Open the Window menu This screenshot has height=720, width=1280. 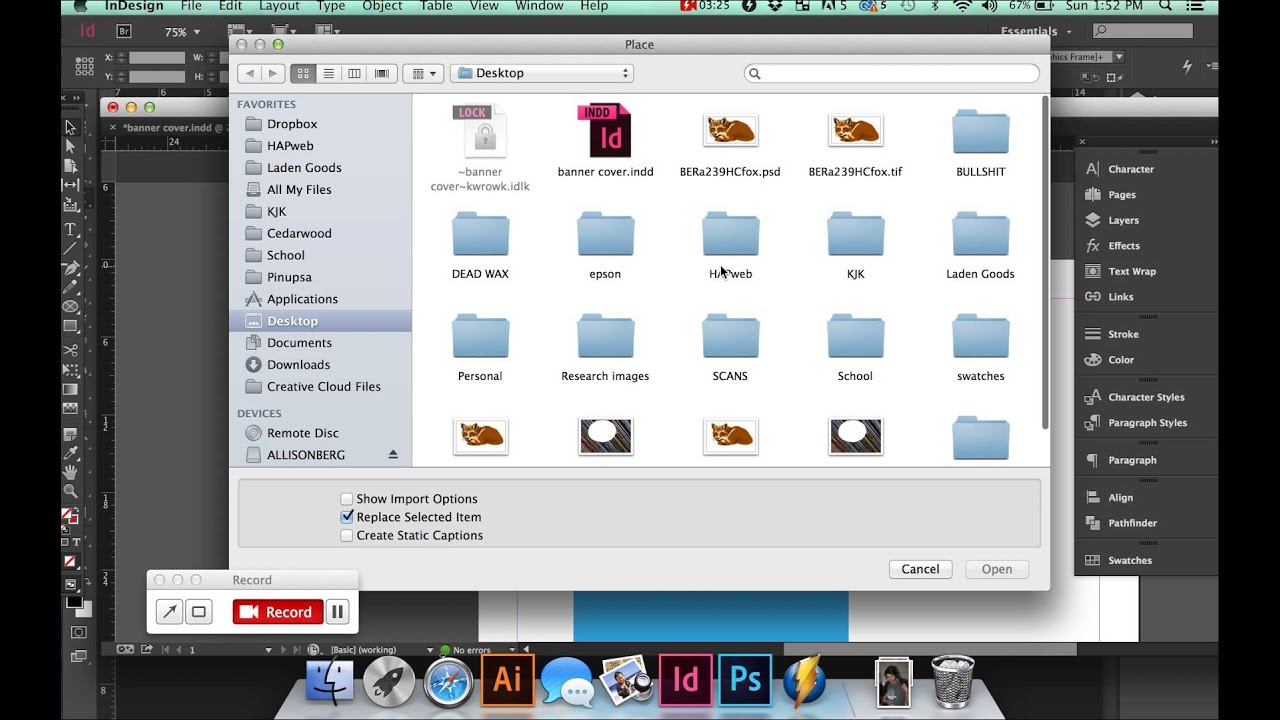pos(539,7)
